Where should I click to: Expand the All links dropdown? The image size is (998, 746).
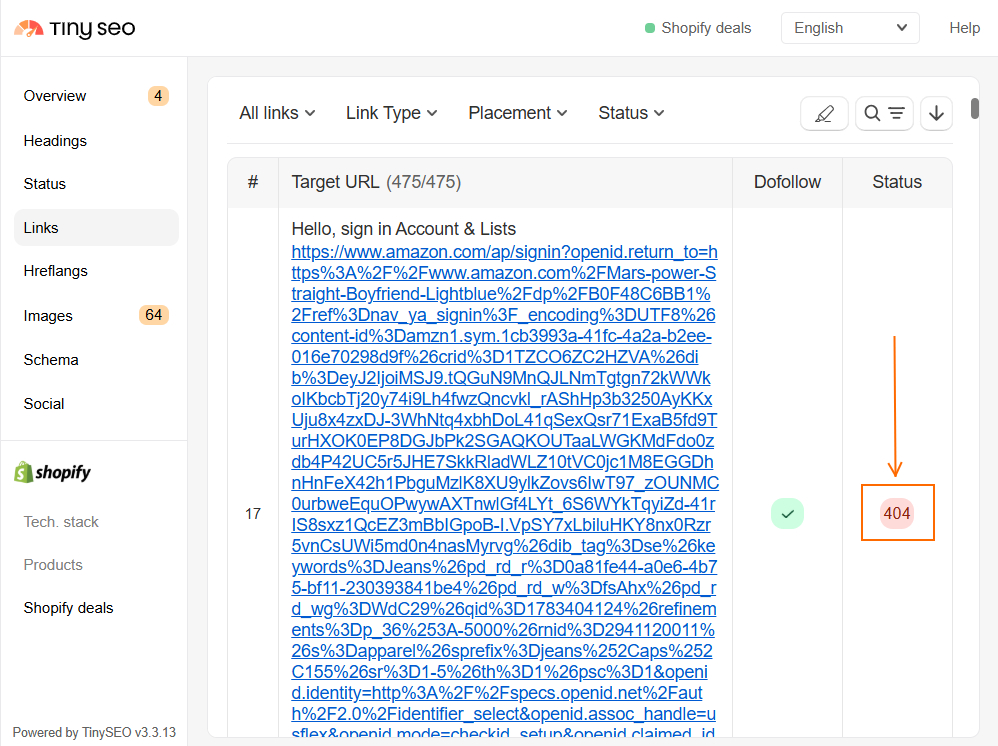coord(278,113)
